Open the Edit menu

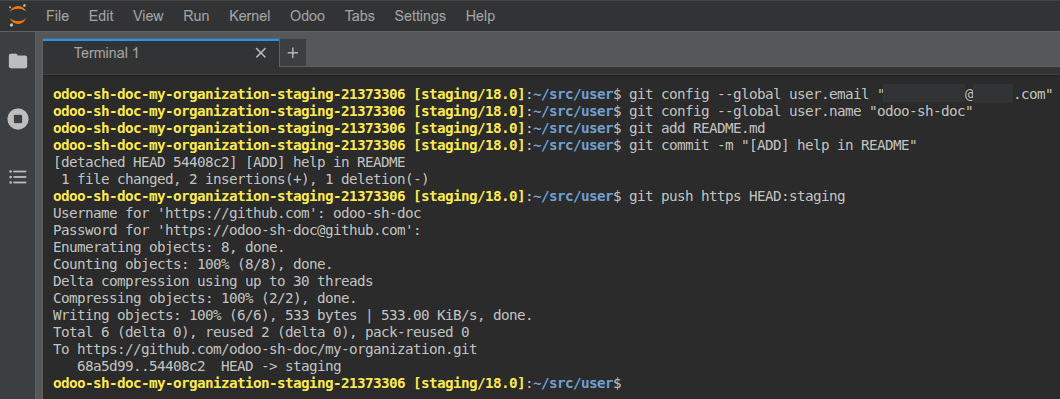[x=101, y=16]
